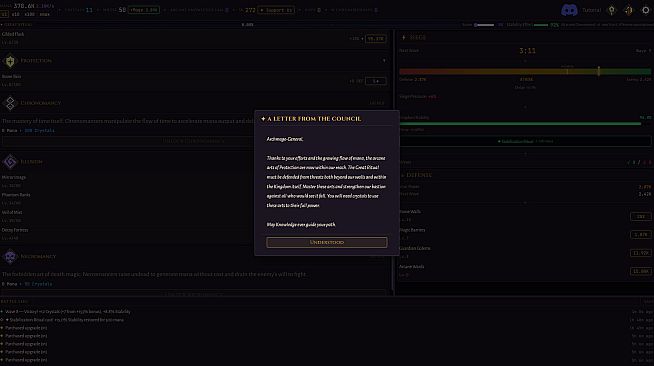Image resolution: width=654 pixels, height=366 pixels.
Task: Adjust the siege balance slider bar
Action: pos(525,72)
